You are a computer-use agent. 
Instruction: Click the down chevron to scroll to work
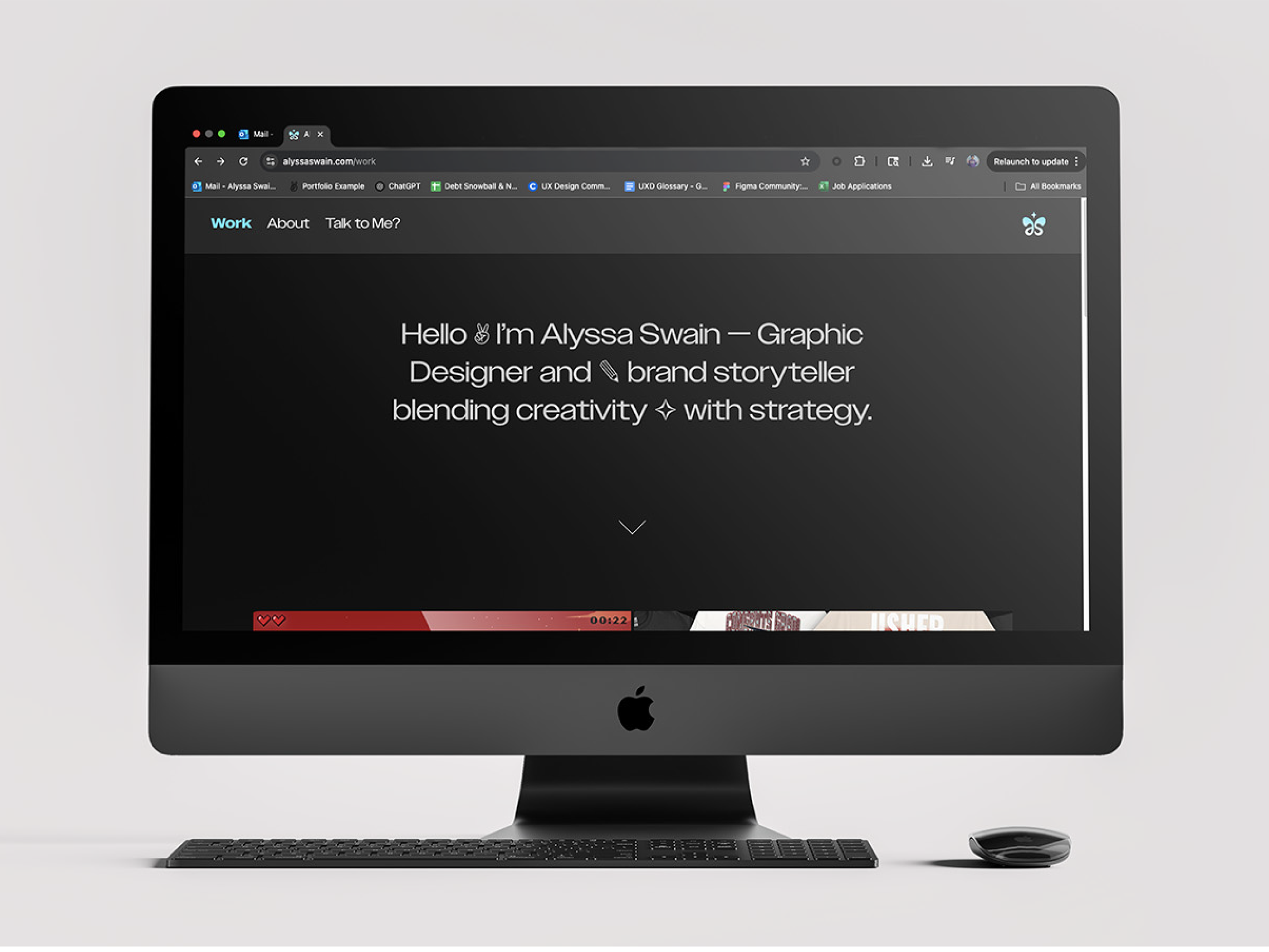[x=632, y=527]
